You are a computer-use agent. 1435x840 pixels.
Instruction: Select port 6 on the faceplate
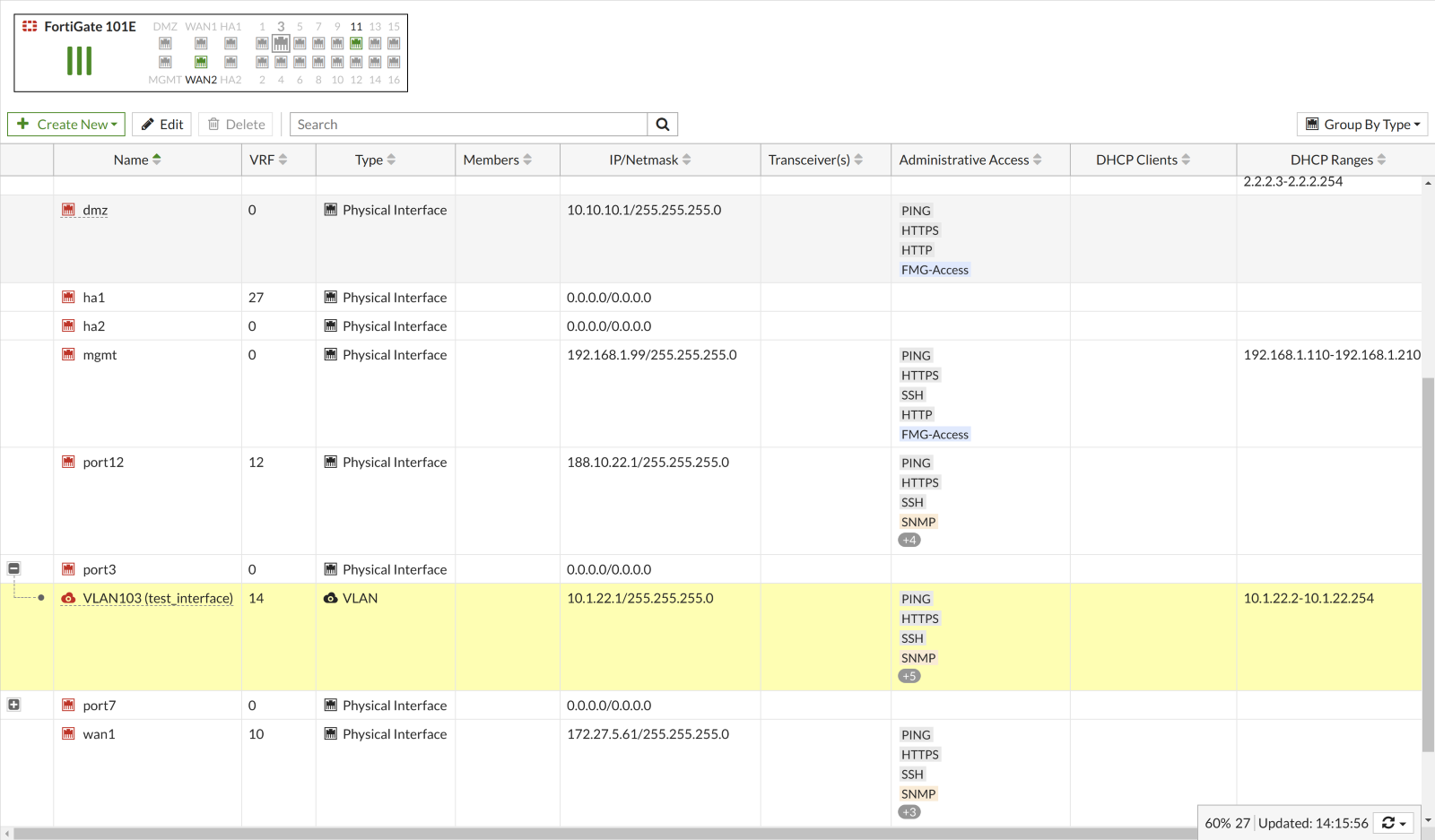pyautogui.click(x=300, y=62)
